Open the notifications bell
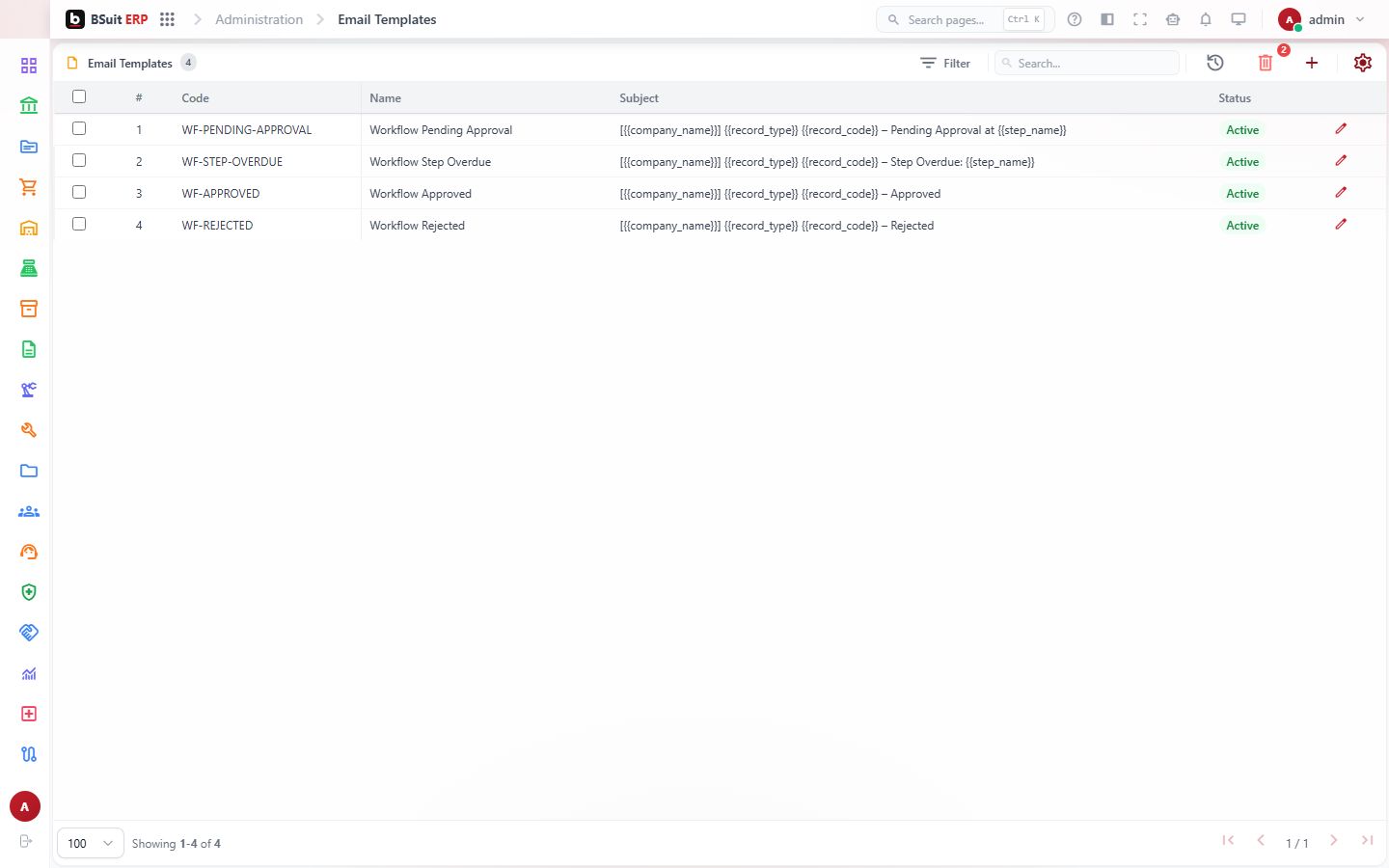 coord(1206,19)
